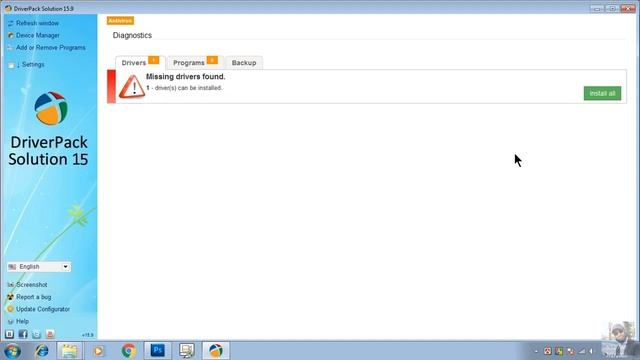
Task: Click the green Install all button
Action: click(x=602, y=93)
